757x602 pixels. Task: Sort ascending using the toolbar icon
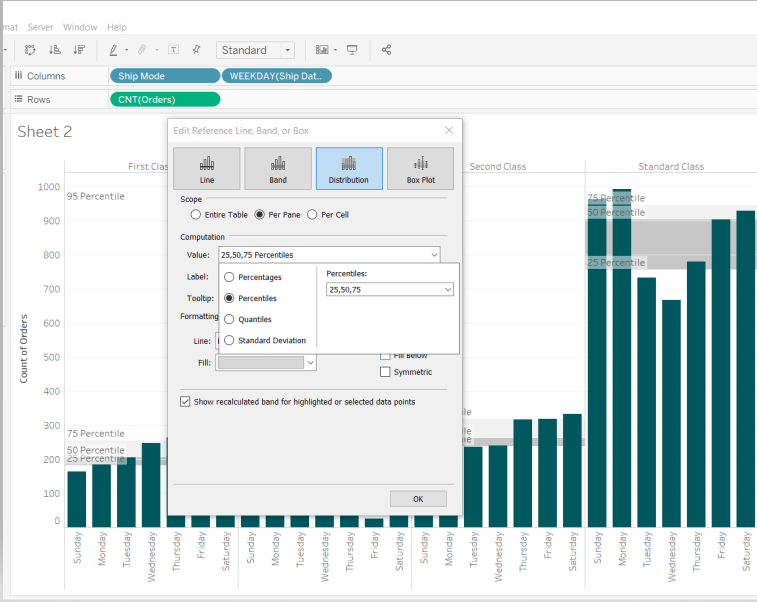[x=55, y=50]
